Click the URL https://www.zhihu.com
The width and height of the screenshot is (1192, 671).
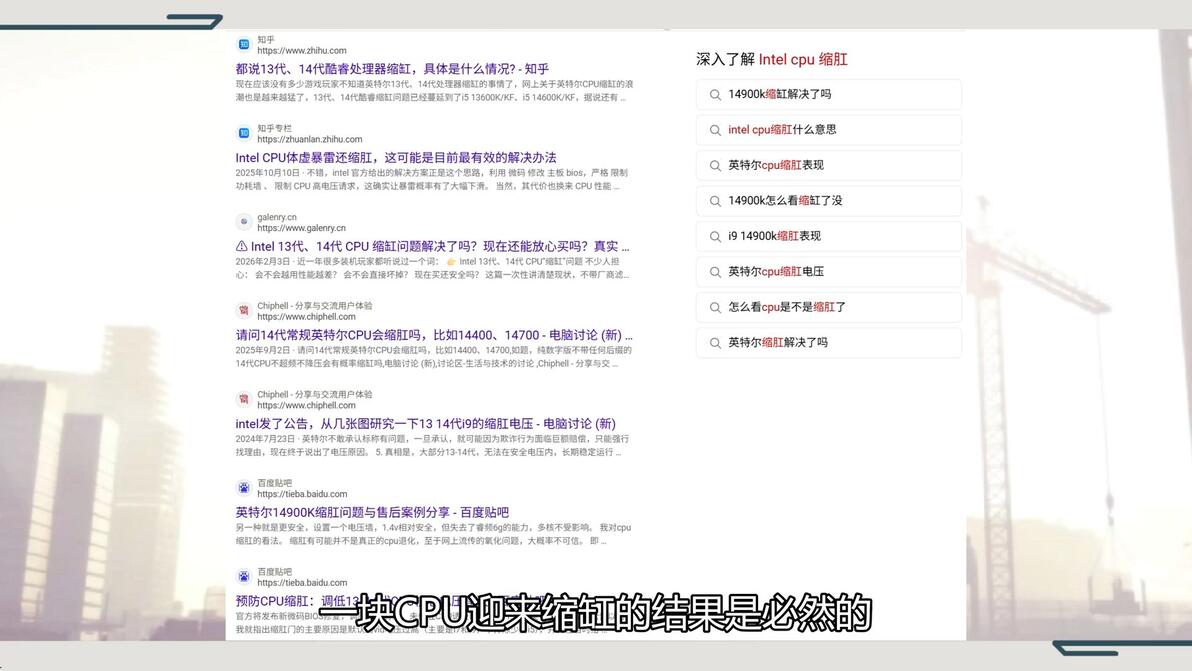coord(302,51)
